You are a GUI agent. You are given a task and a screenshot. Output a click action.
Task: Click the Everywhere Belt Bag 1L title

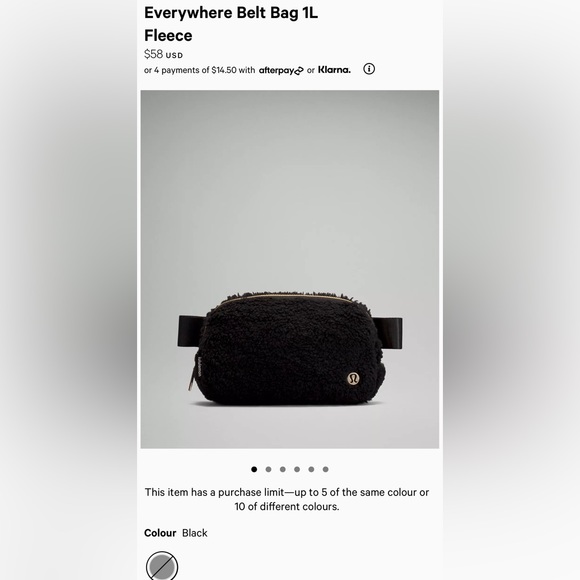231,13
